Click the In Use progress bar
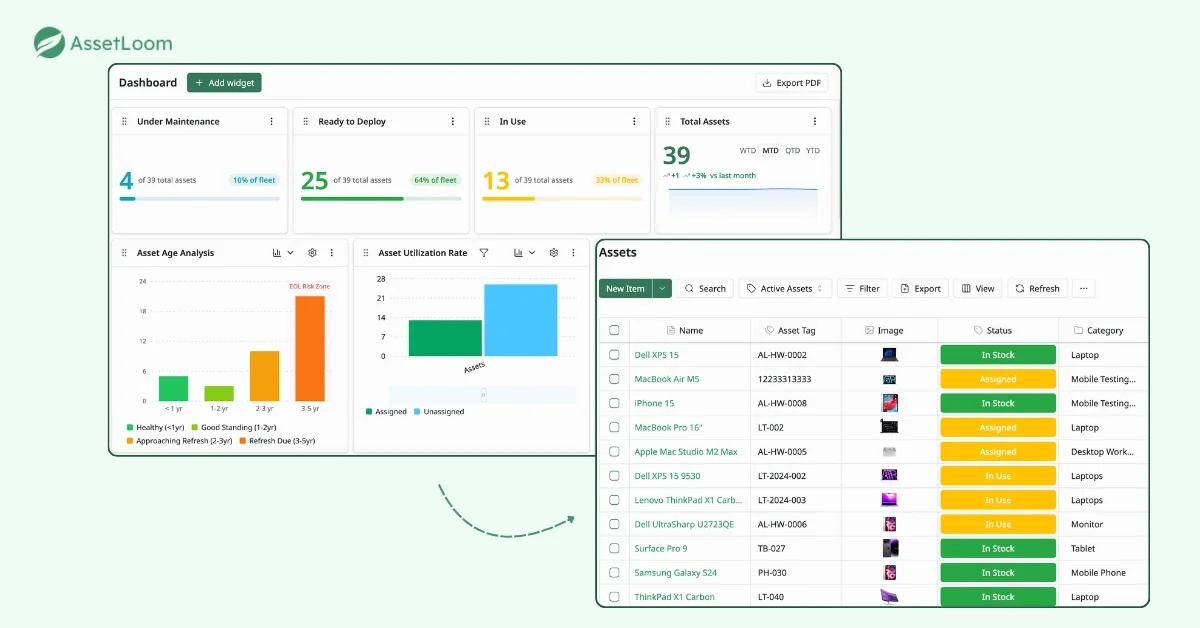 click(x=562, y=199)
